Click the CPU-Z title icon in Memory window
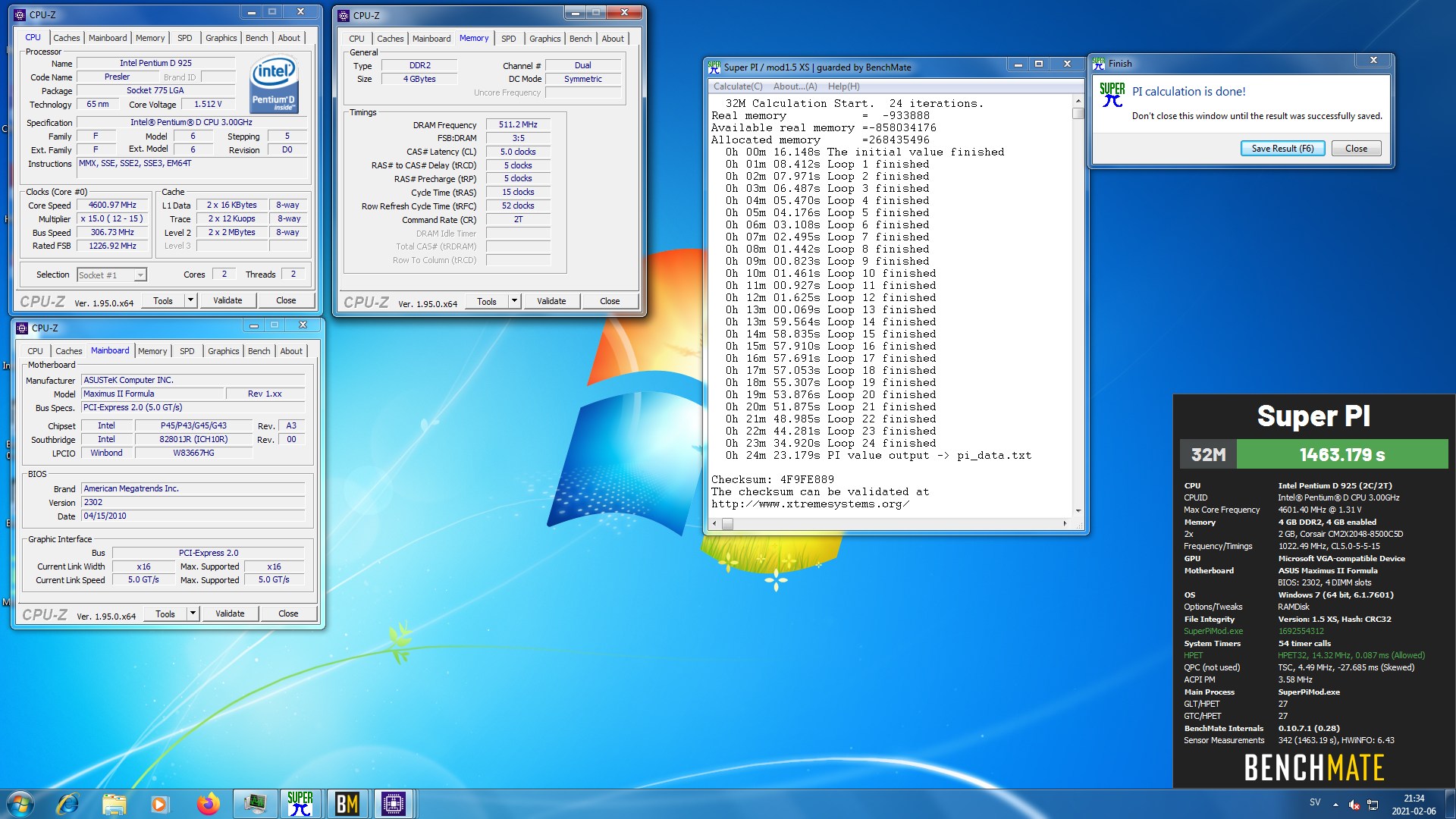Viewport: 1456px width, 819px height. point(344,15)
